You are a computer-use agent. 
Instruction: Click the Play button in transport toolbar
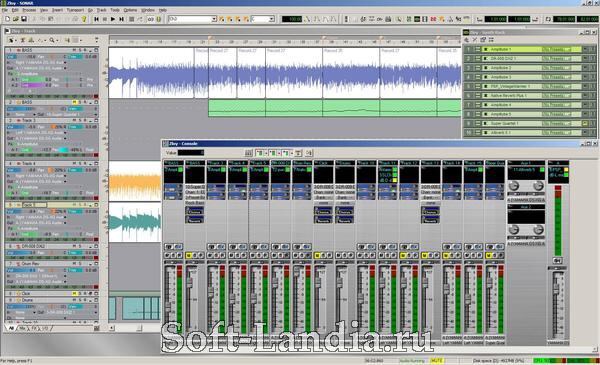[x=113, y=19]
